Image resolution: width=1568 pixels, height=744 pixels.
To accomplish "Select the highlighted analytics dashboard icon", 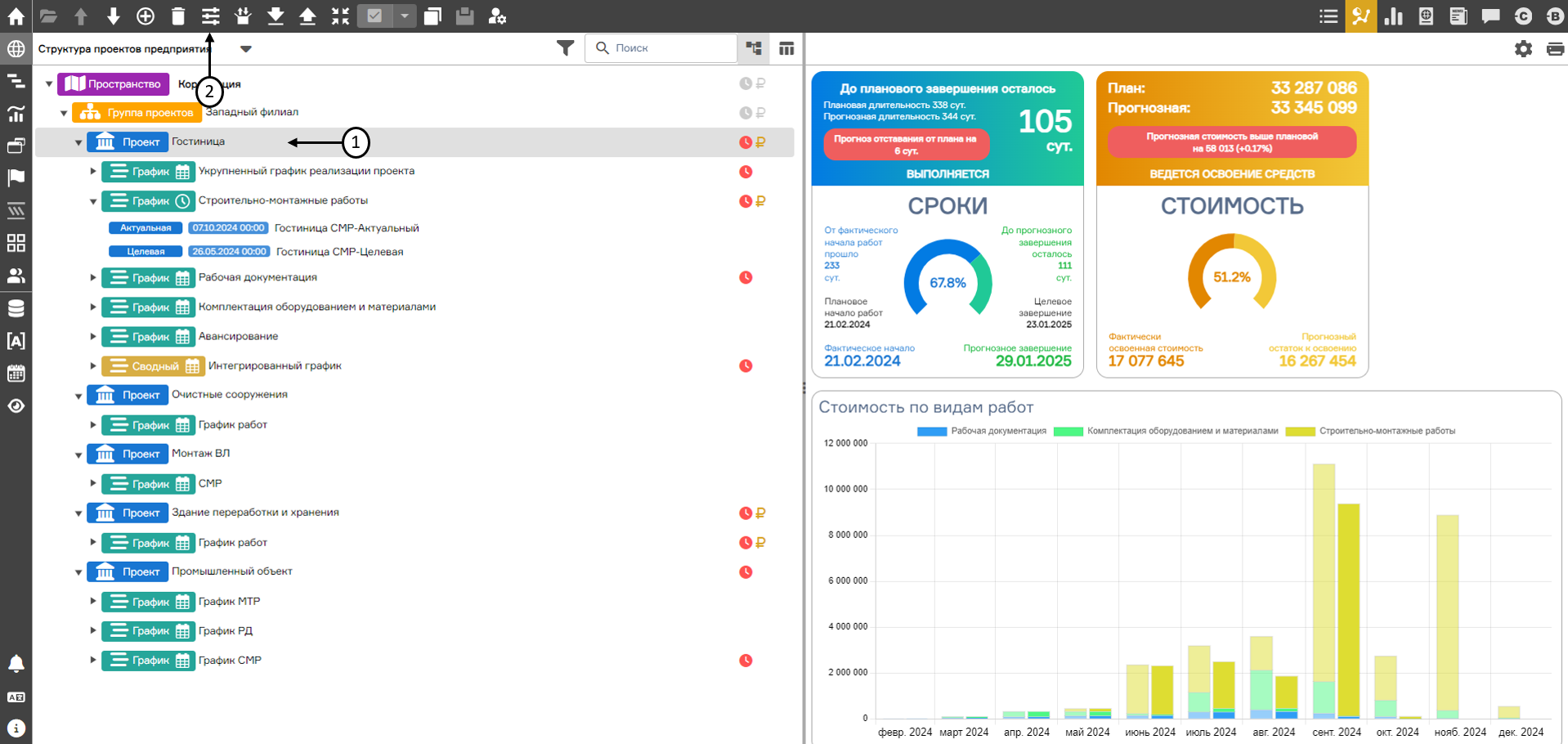I will pyautogui.click(x=1361, y=16).
